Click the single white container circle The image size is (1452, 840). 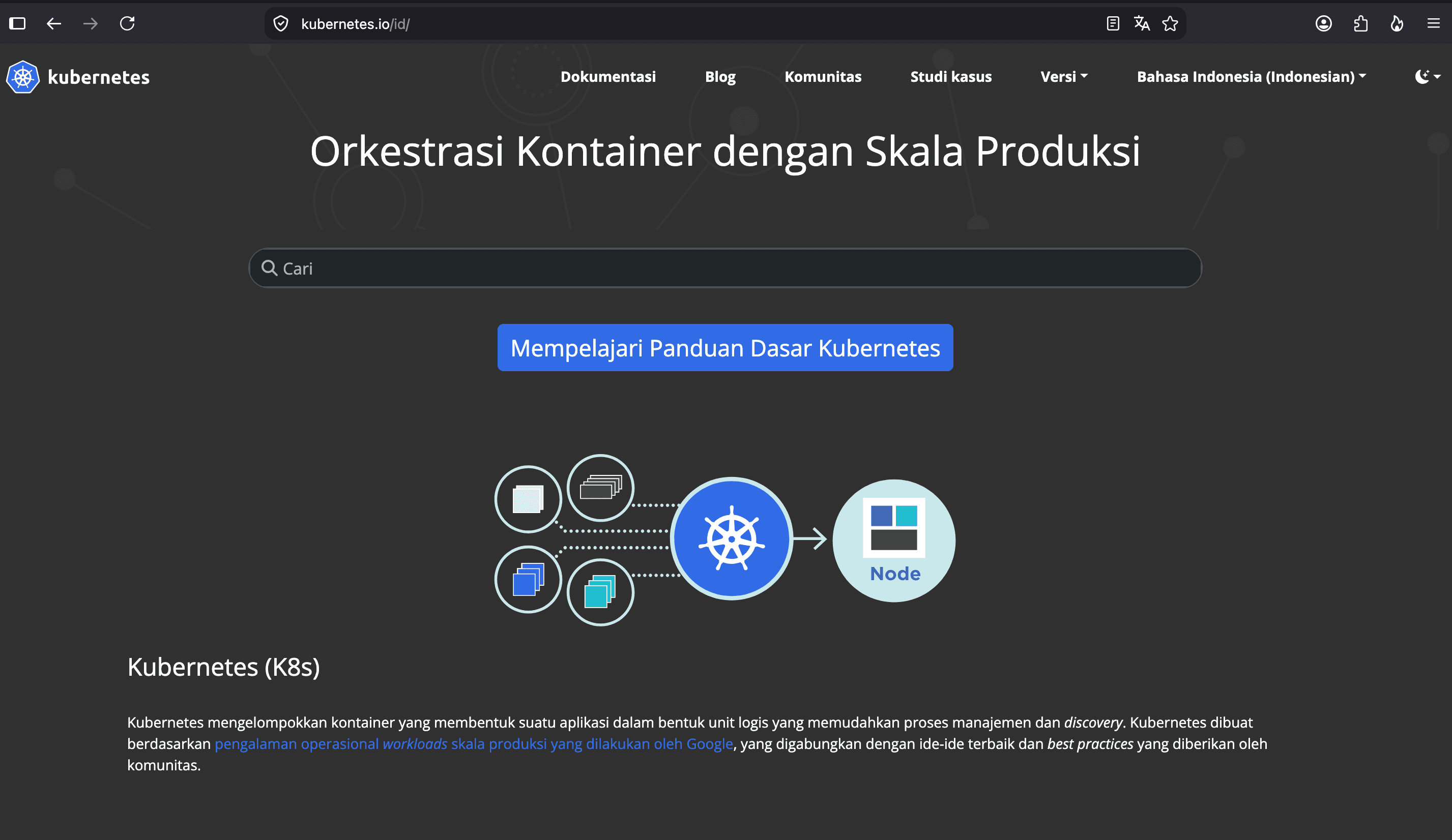coord(528,499)
